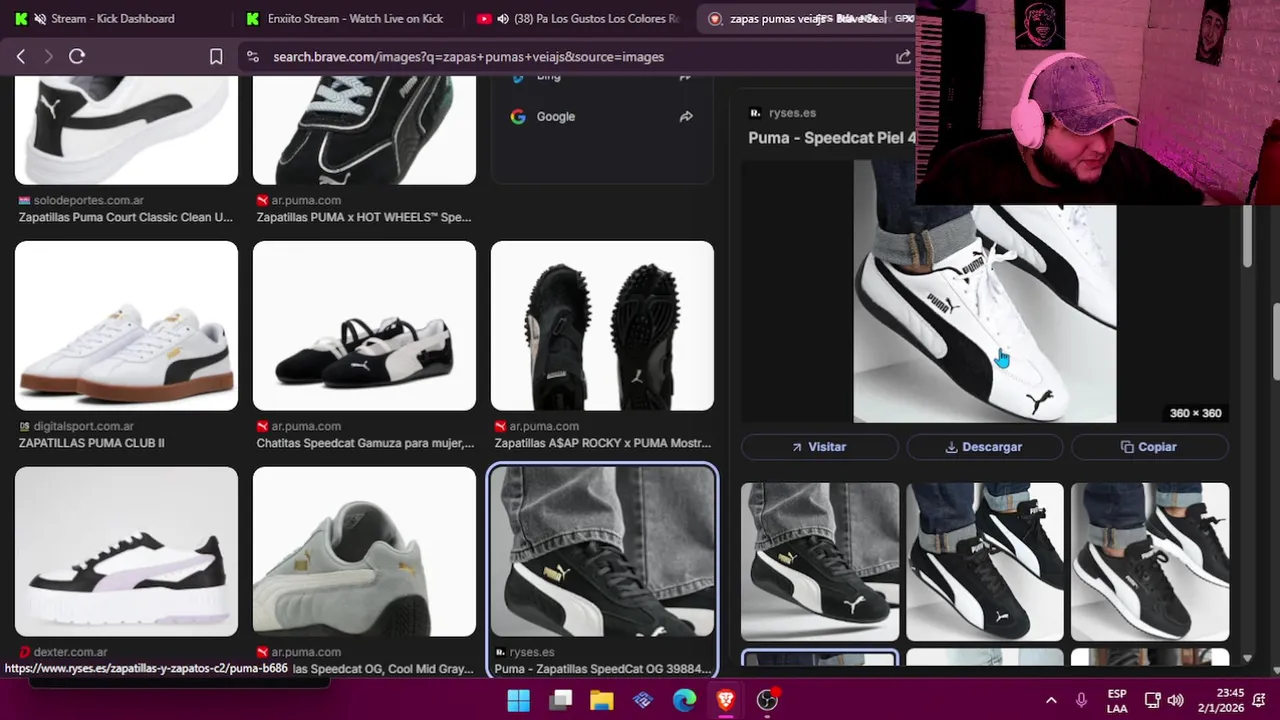
Task: Select the highlighted ryses.es SpeedCat OG image
Action: pos(602,552)
